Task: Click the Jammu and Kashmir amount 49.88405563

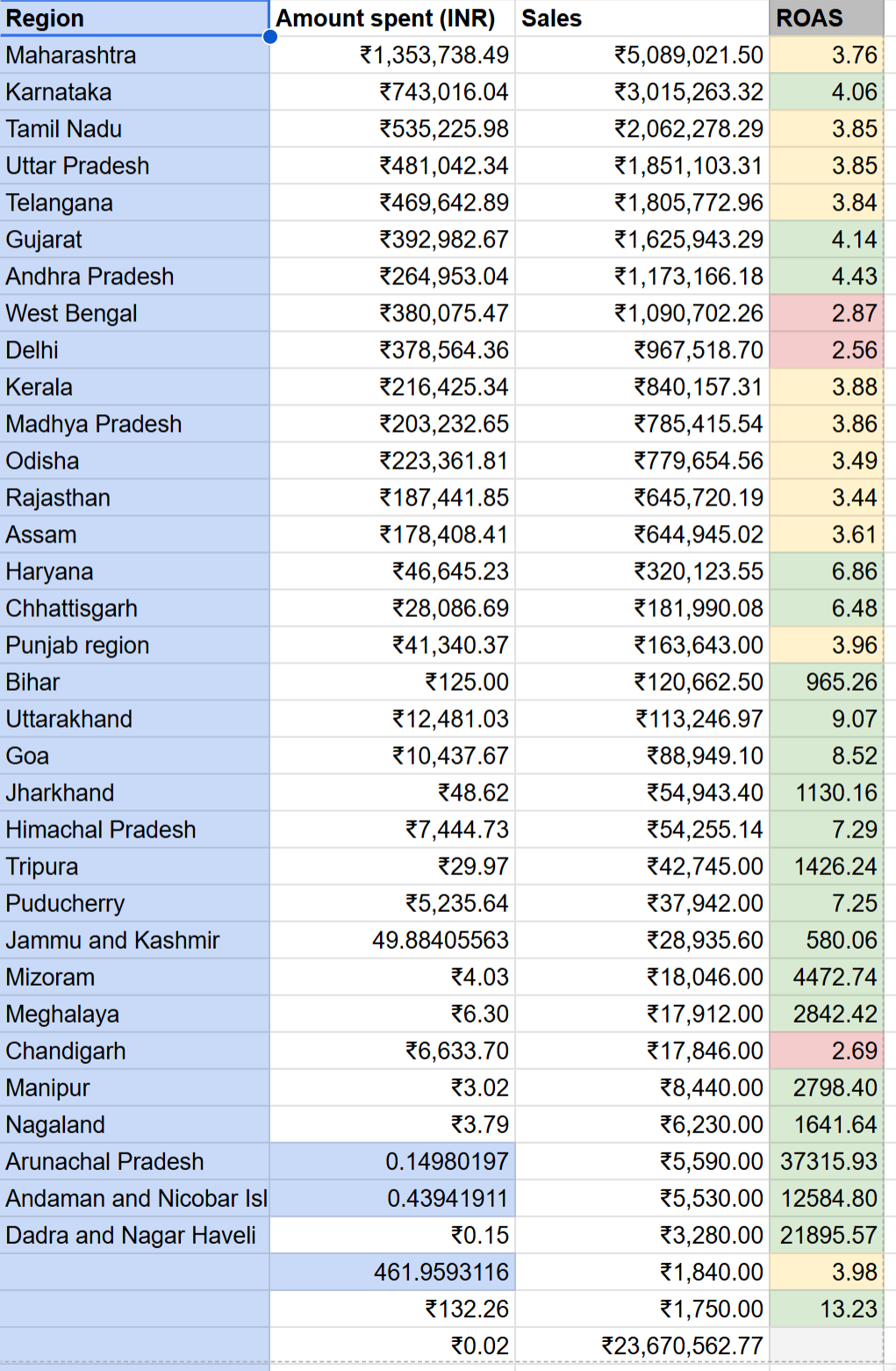Action: click(391, 940)
